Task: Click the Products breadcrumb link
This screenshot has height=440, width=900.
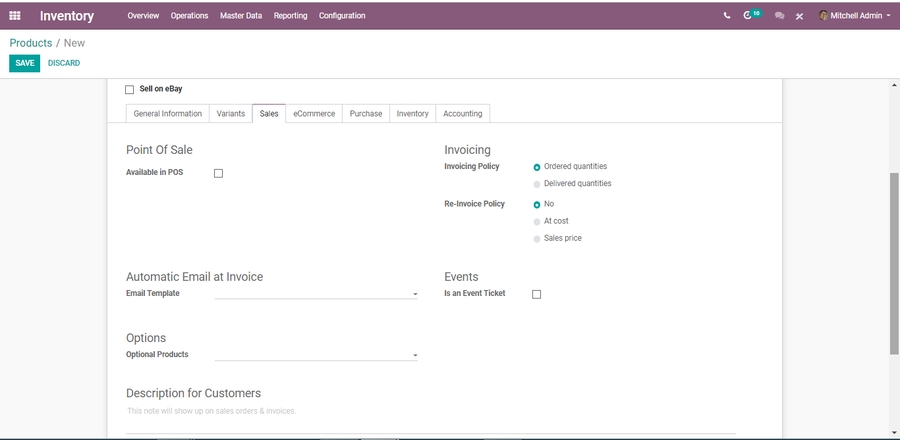Action: 31,43
